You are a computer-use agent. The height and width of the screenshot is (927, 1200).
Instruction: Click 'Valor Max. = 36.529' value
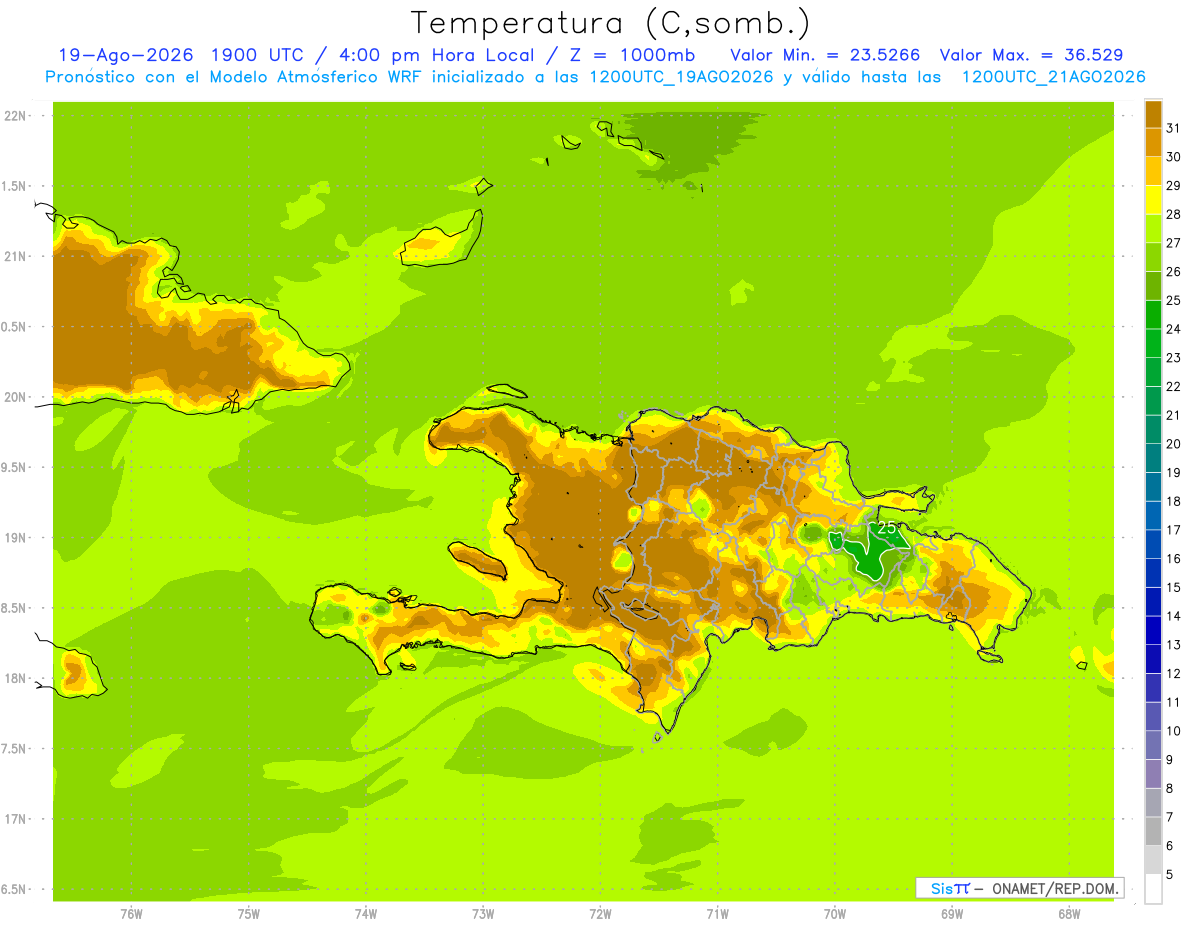pos(1032,55)
